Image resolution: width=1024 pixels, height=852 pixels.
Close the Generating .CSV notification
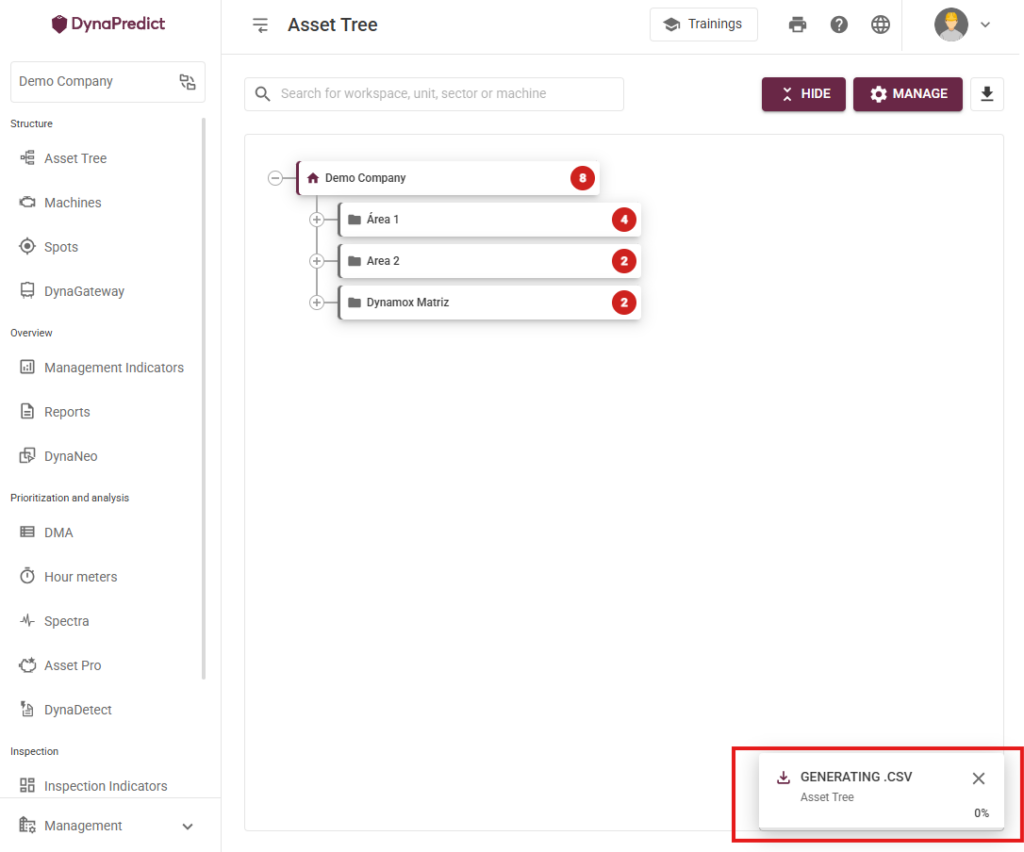978,778
